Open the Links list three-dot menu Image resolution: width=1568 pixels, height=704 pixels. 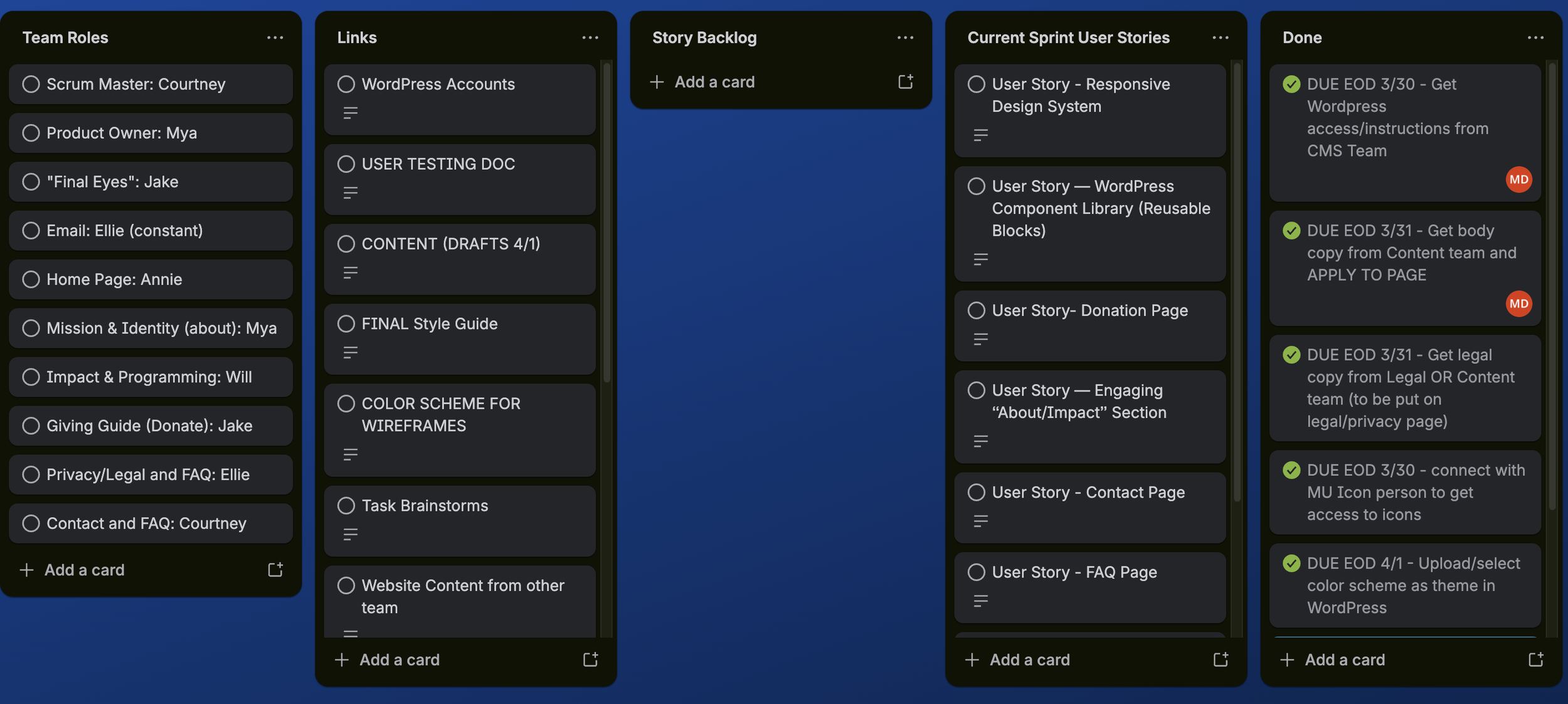click(x=590, y=38)
